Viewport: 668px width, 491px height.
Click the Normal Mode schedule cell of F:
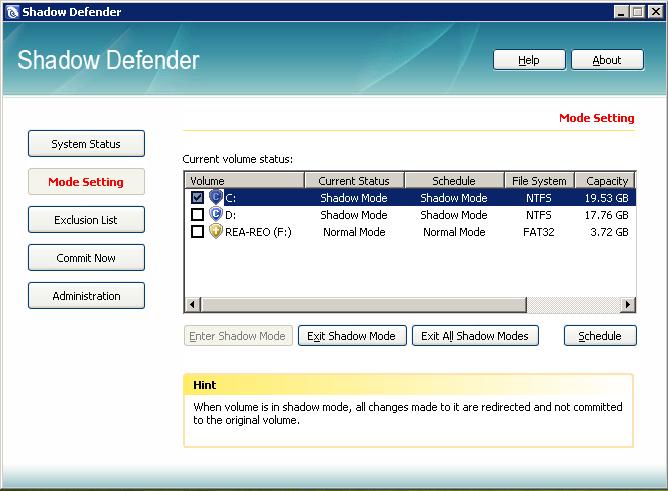454,232
